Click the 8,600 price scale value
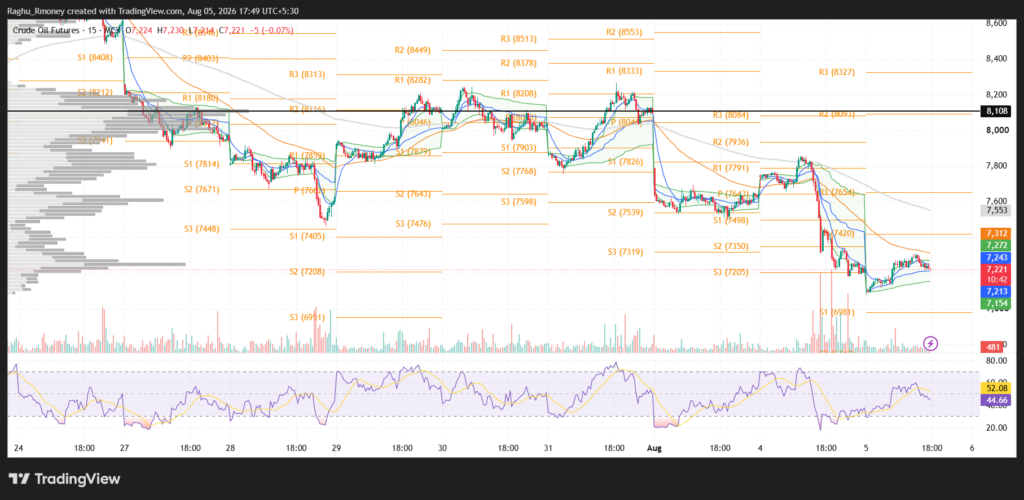This screenshot has width=1024, height=500. pyautogui.click(x=997, y=23)
